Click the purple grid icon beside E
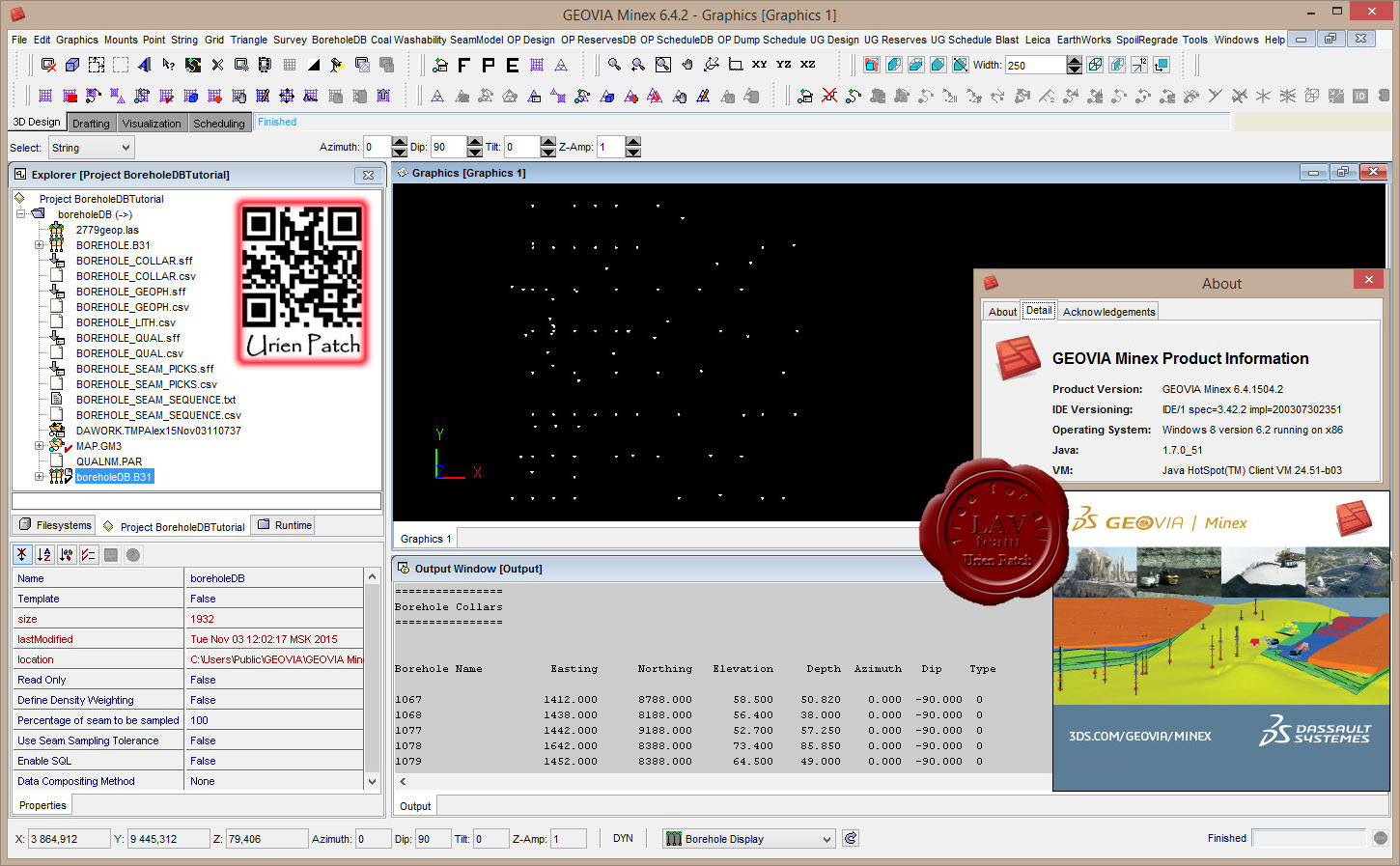Screen dimensions: 1400x866 coord(537,65)
